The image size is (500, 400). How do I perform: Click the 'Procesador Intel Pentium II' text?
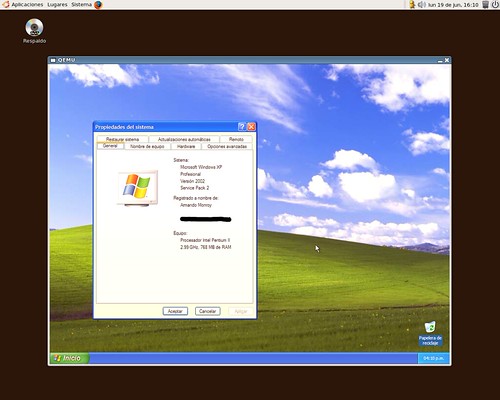pos(205,240)
